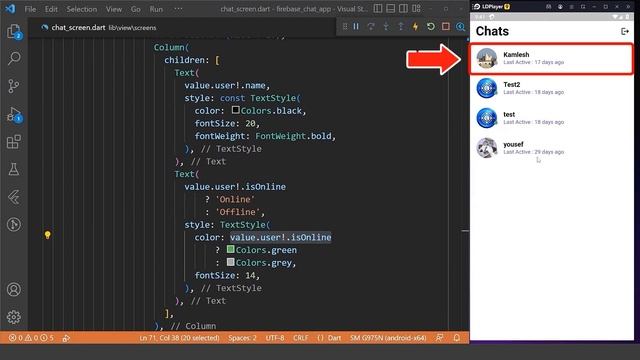Click value.user!.name in the code
This screenshot has height=360, width=640.
tap(225, 85)
